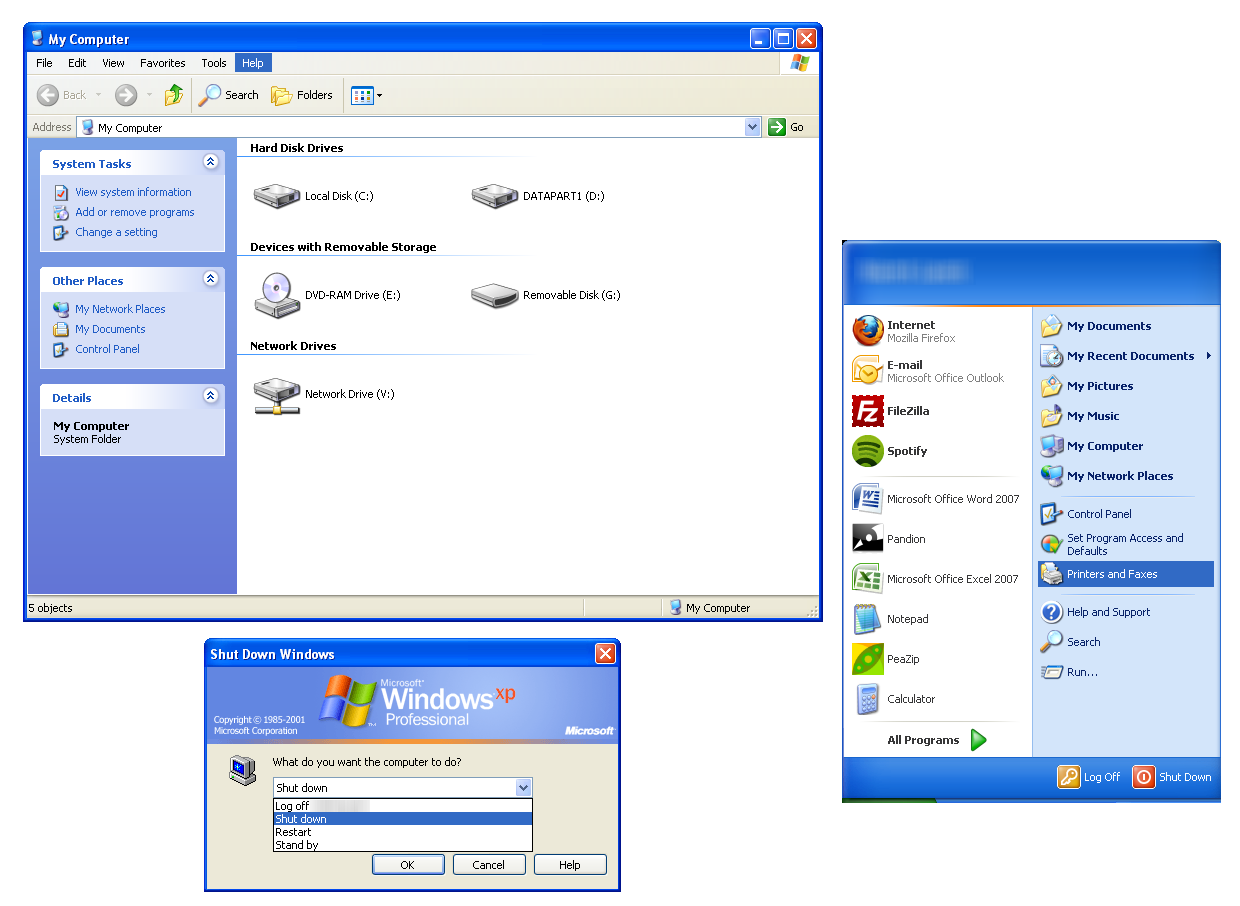
Task: Open Search in the My Computer toolbar
Action: (x=229, y=95)
